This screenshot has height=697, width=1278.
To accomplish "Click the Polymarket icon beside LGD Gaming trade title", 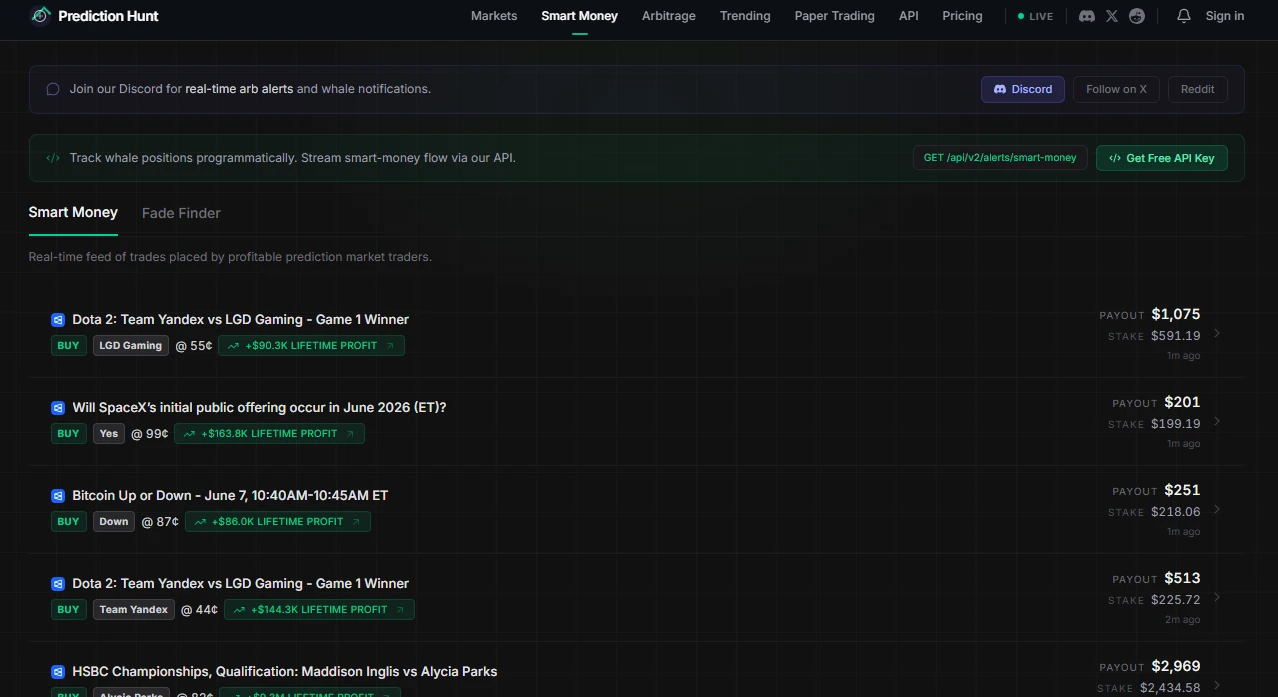I will pyautogui.click(x=58, y=320).
